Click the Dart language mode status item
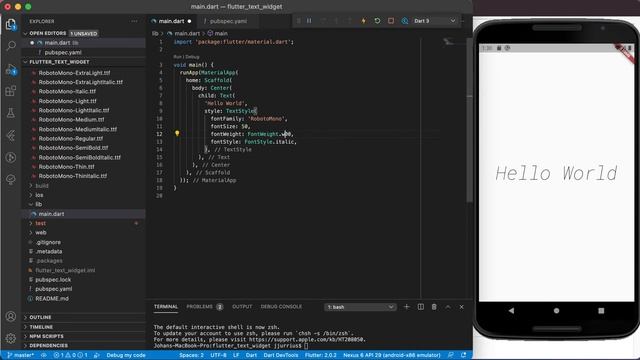 coord(251,355)
